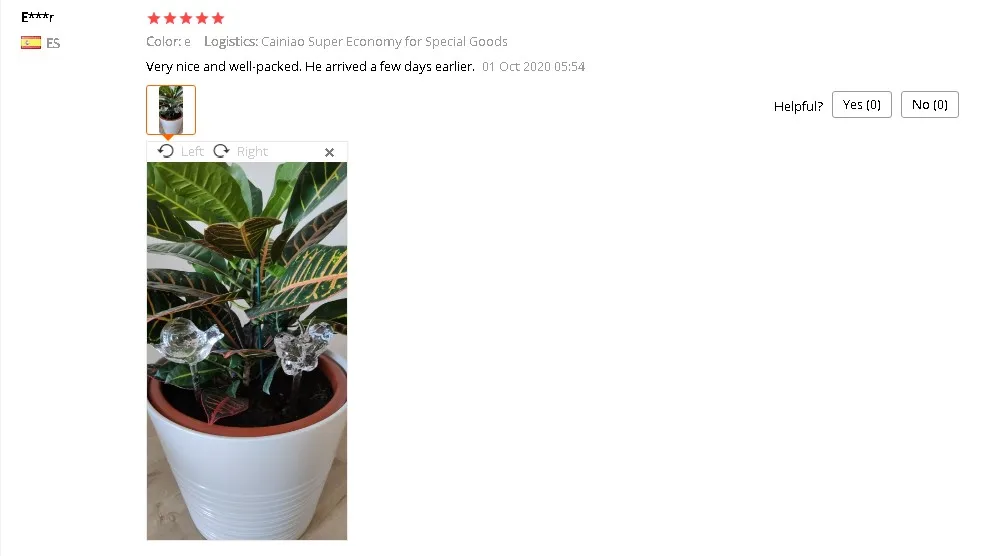
Task: Click the third red rating star
Action: click(186, 18)
